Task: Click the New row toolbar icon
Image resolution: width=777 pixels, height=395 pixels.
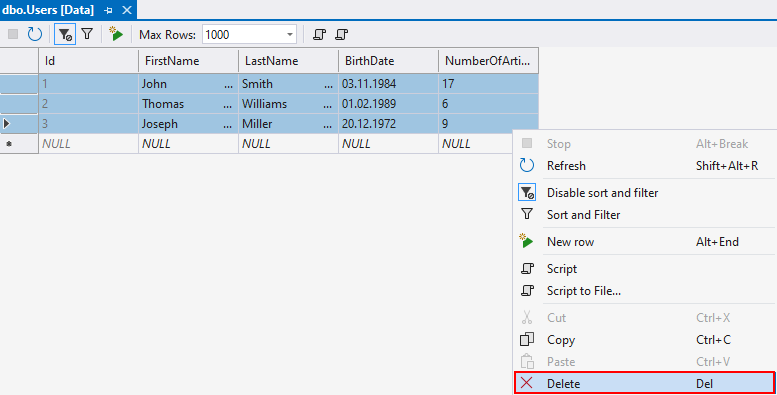Action: point(116,34)
